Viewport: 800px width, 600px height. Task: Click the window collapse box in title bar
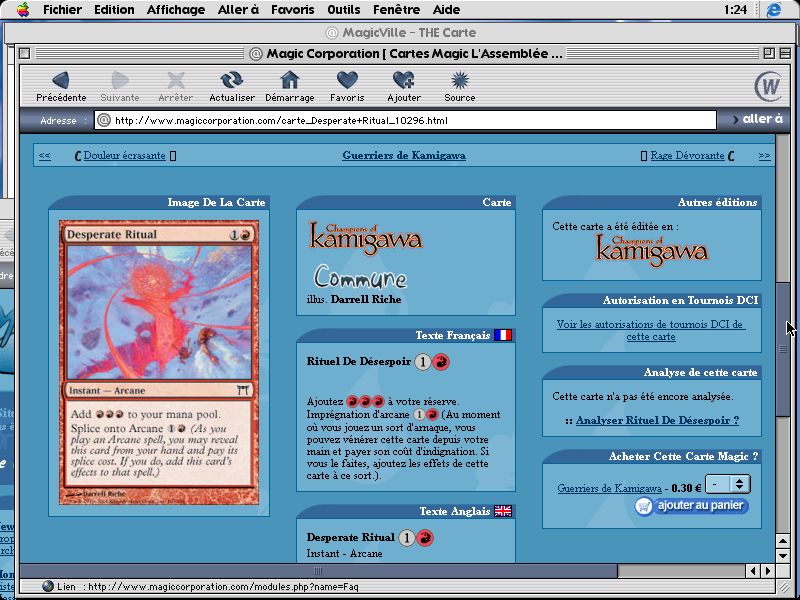pyautogui.click(x=785, y=53)
